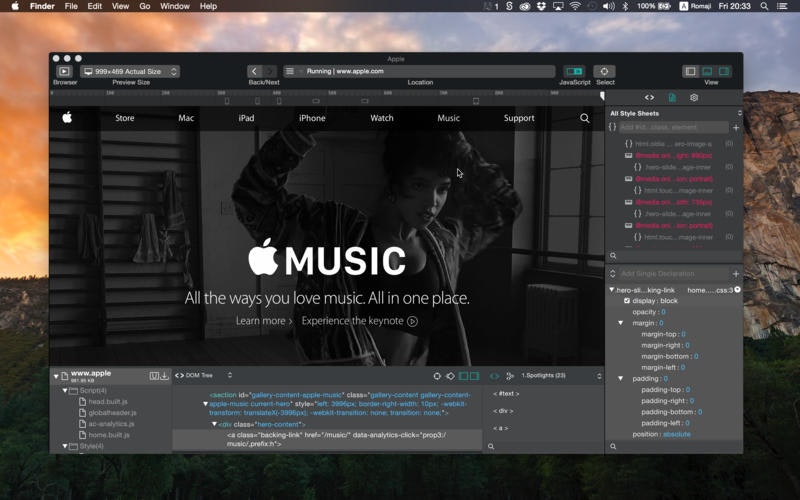
Task: Select the first green layout box in DOM toolbar
Action: (463, 376)
